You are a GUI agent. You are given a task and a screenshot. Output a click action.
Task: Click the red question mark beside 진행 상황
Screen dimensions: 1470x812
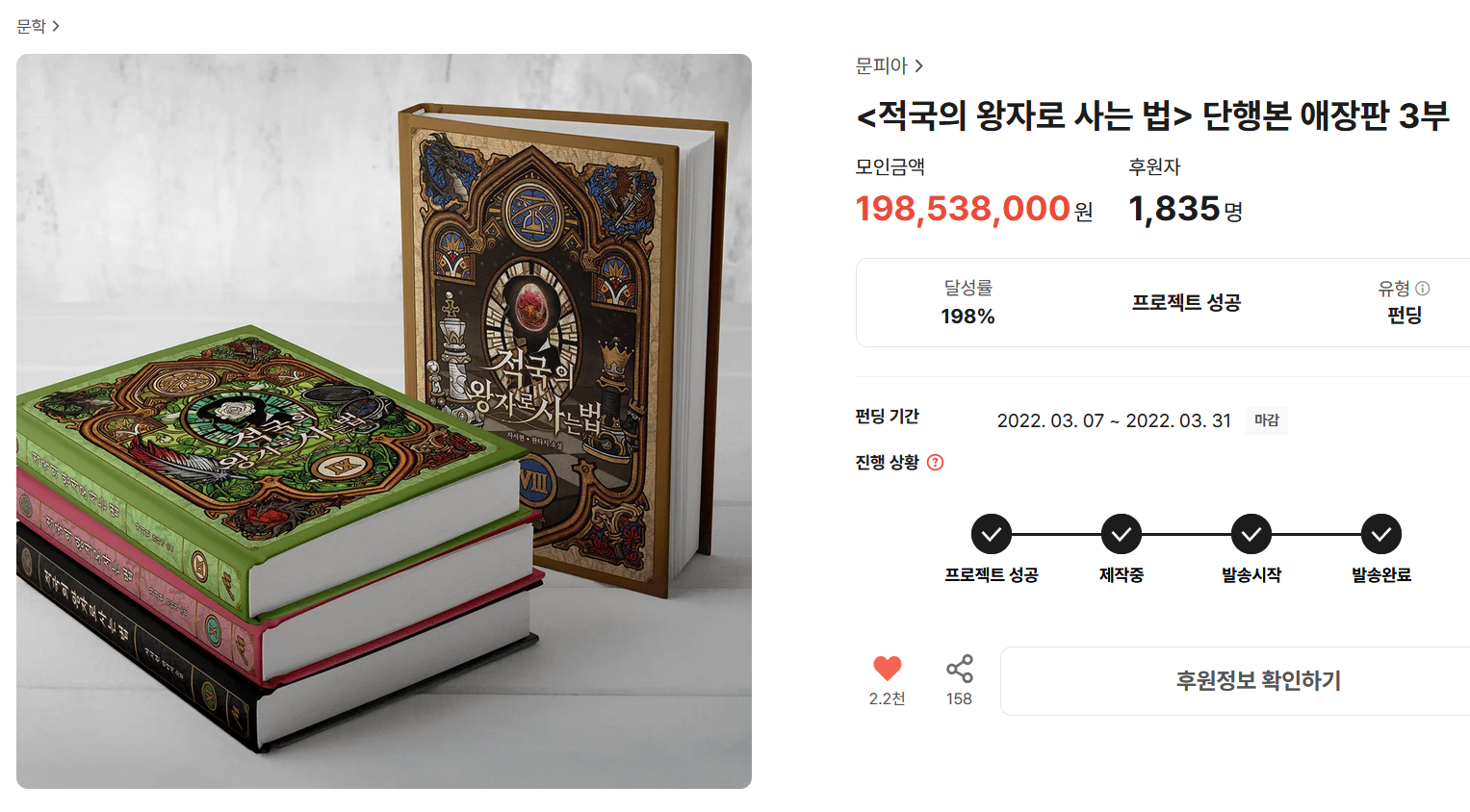pyautogui.click(x=935, y=463)
